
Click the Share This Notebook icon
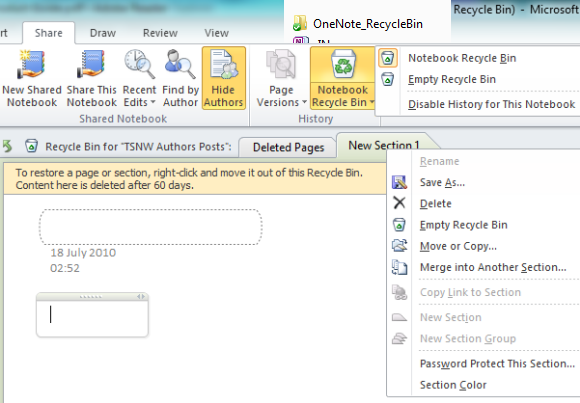(91, 64)
